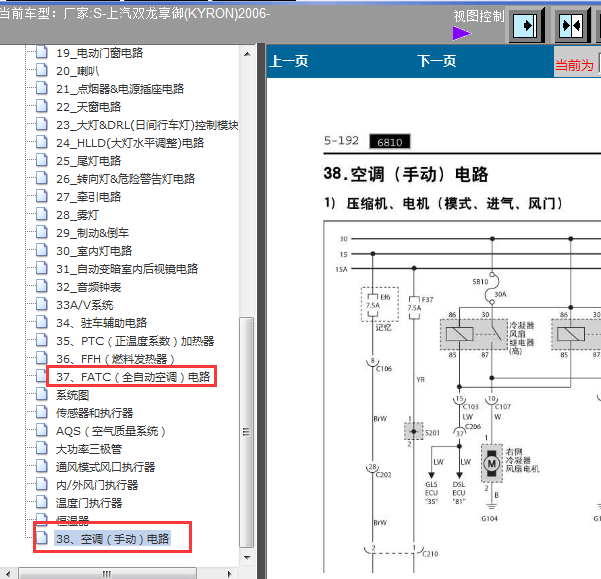Click document icon beside 22_天窗电路
Image resolution: width=601 pixels, height=579 pixels.
coord(41,106)
